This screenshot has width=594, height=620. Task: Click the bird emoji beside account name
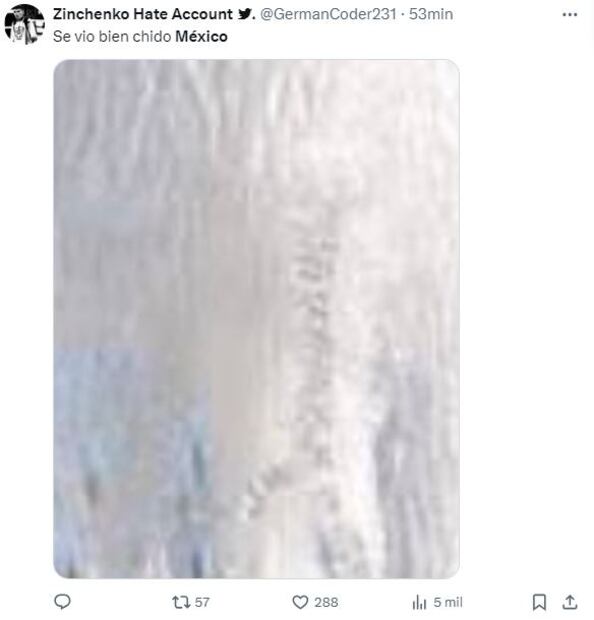click(245, 14)
